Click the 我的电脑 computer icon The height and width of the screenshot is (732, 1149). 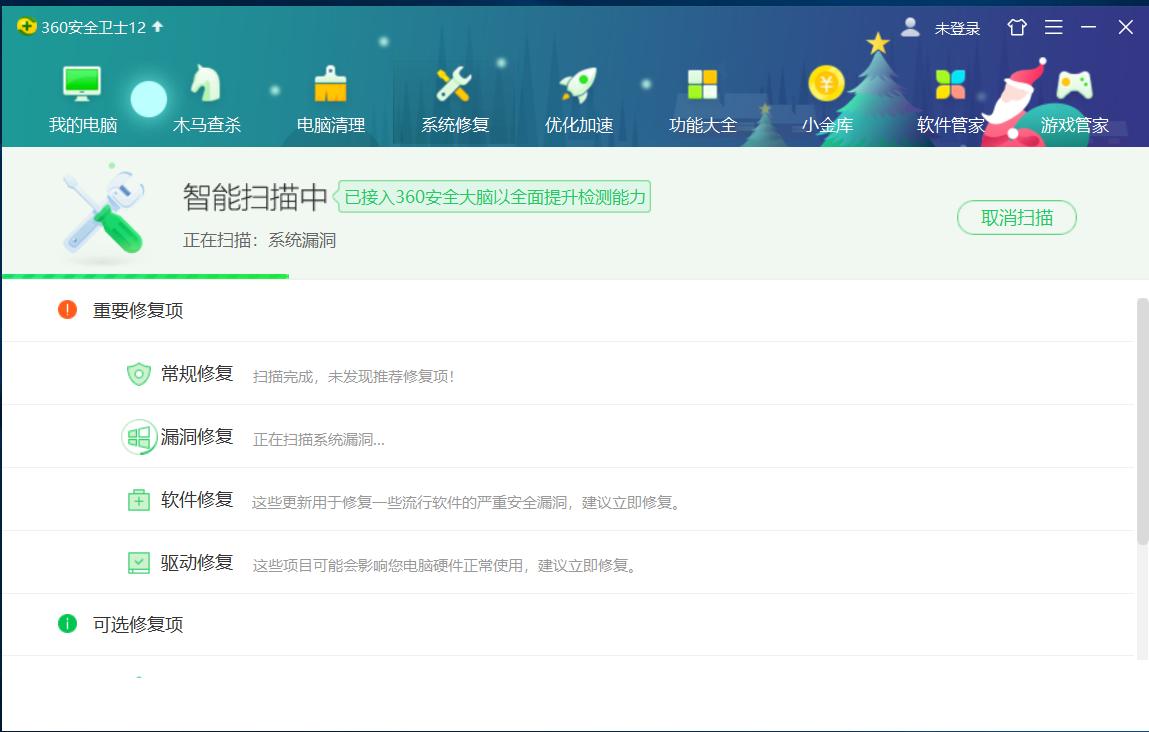82,95
